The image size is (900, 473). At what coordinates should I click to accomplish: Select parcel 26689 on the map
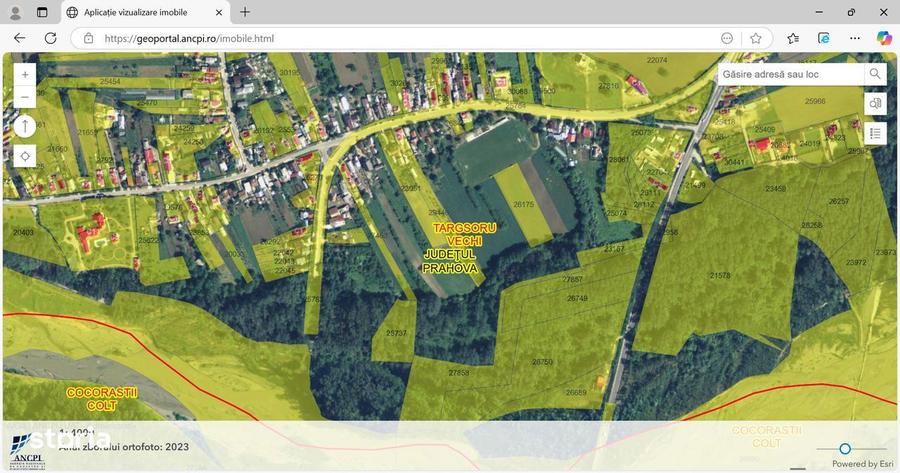[x=576, y=393]
